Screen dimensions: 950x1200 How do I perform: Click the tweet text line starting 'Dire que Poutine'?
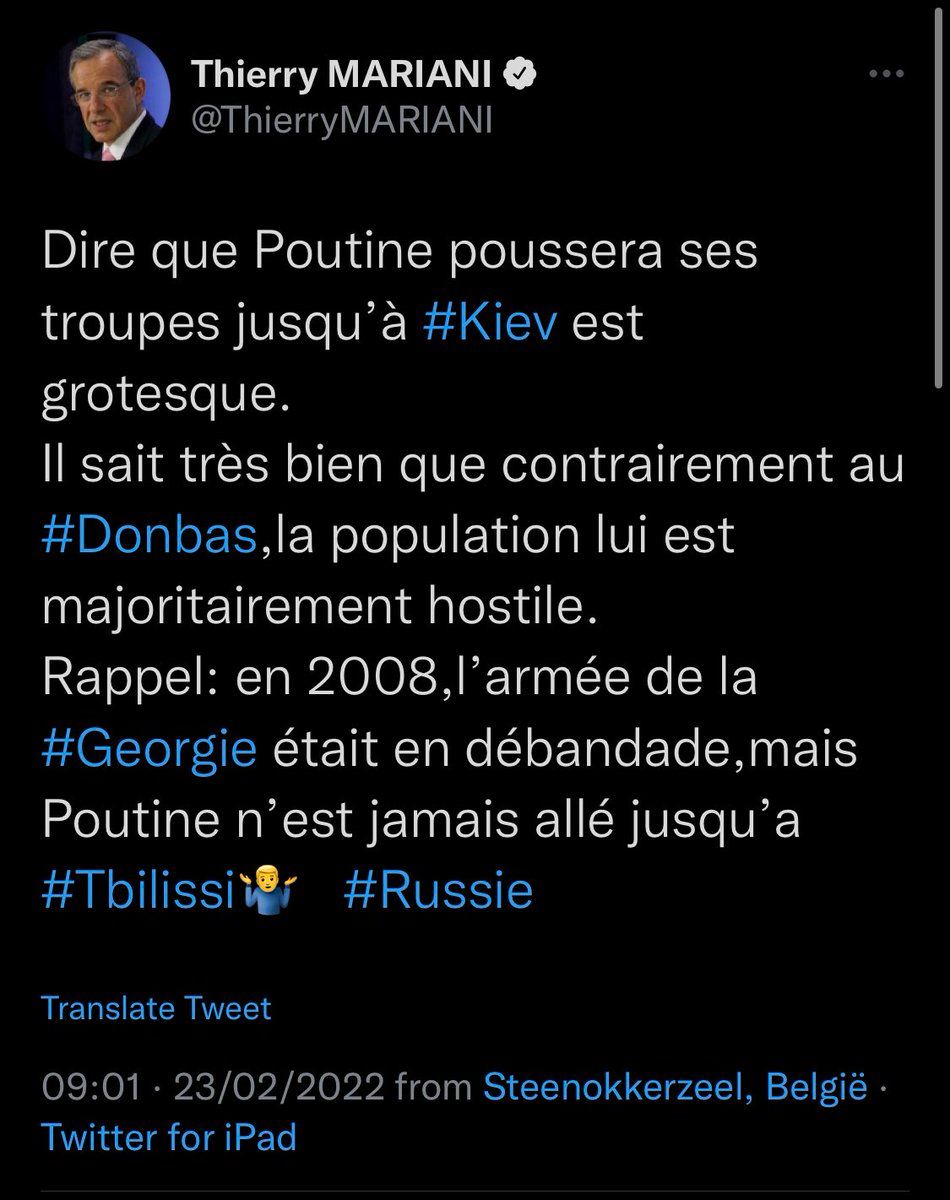click(x=400, y=254)
